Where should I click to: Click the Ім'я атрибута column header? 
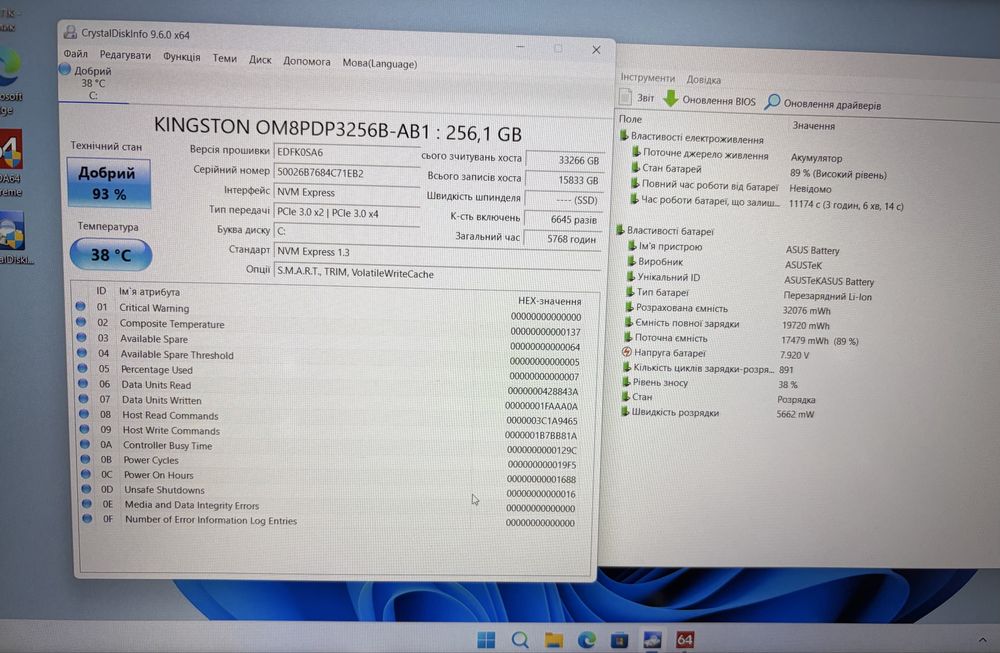coord(149,291)
